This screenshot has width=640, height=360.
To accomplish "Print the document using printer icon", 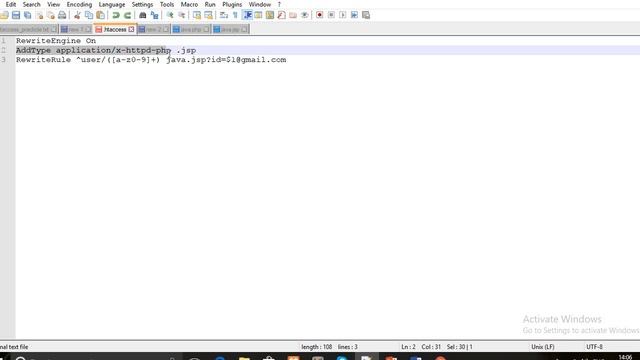I will click(x=62, y=15).
